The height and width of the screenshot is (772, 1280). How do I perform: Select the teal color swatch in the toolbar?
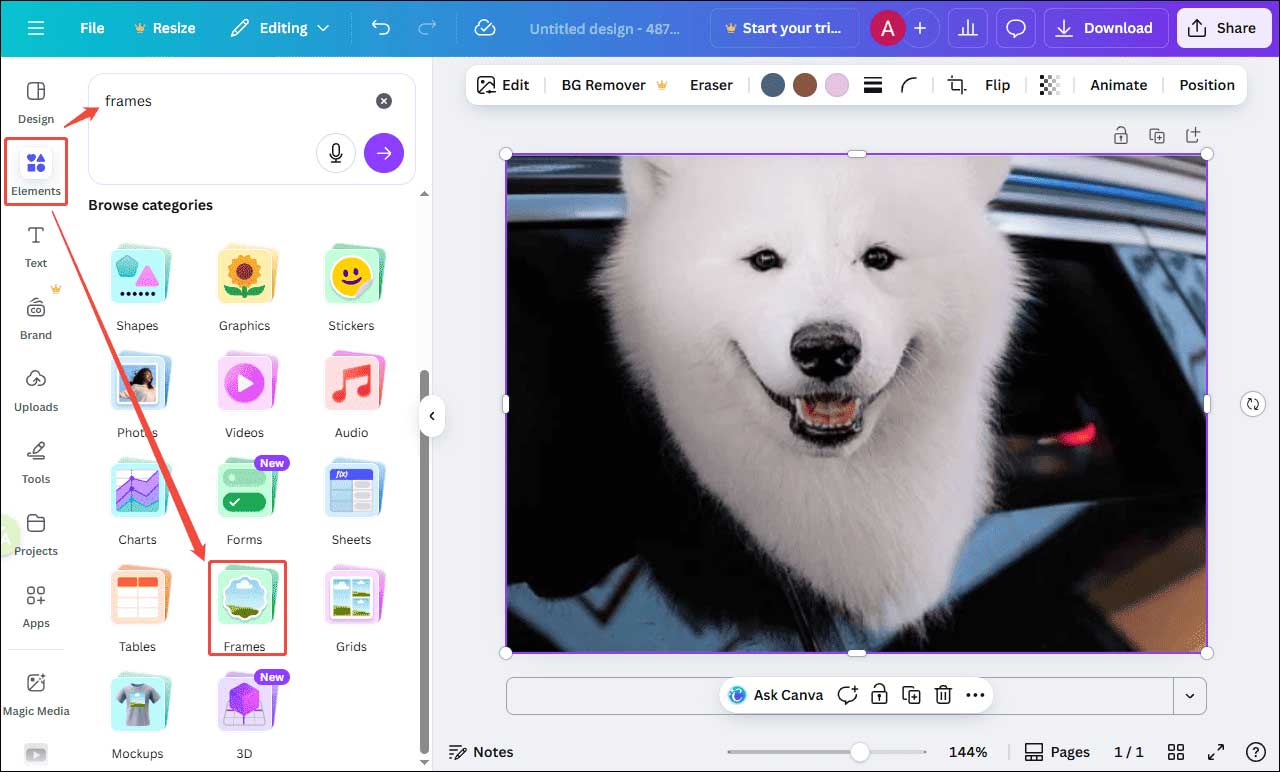773,85
